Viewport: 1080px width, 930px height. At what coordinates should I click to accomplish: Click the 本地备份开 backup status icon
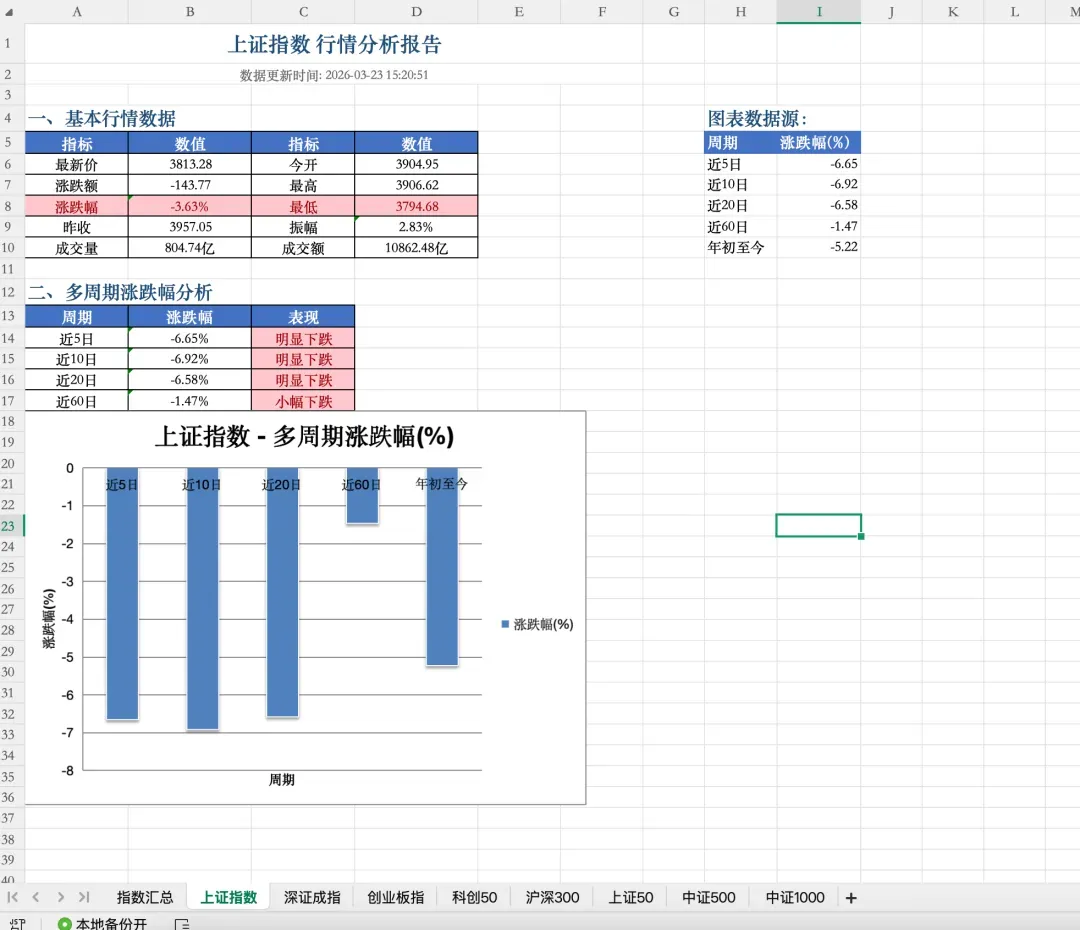(x=65, y=924)
